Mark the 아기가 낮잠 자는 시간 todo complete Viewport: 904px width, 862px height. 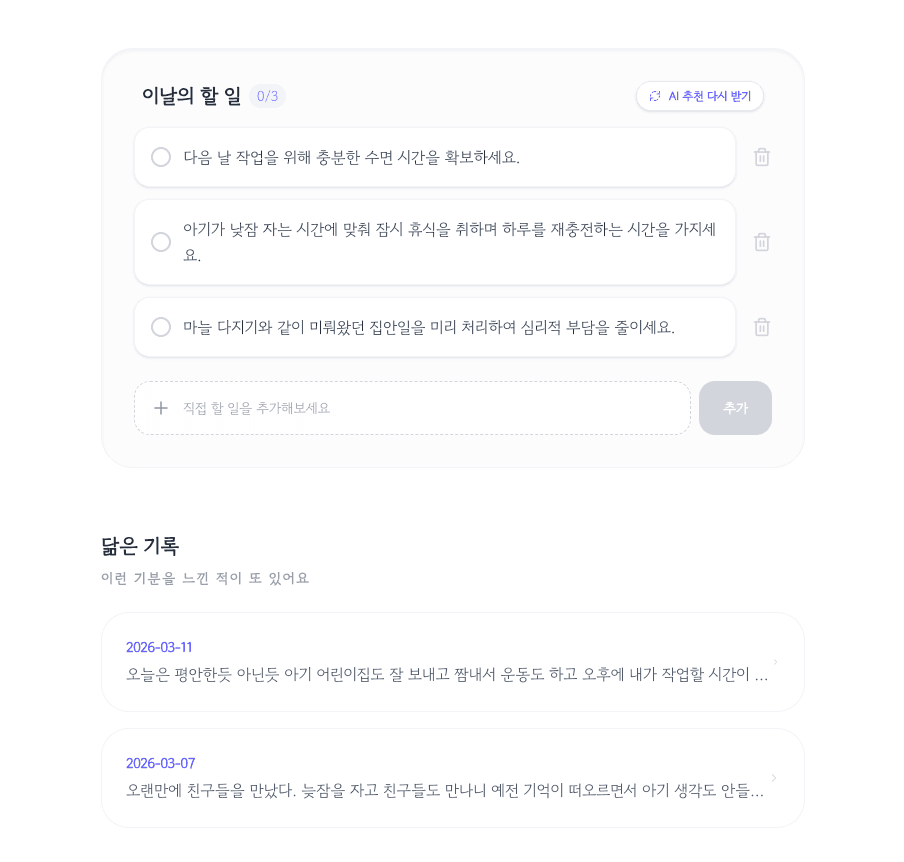(161, 242)
